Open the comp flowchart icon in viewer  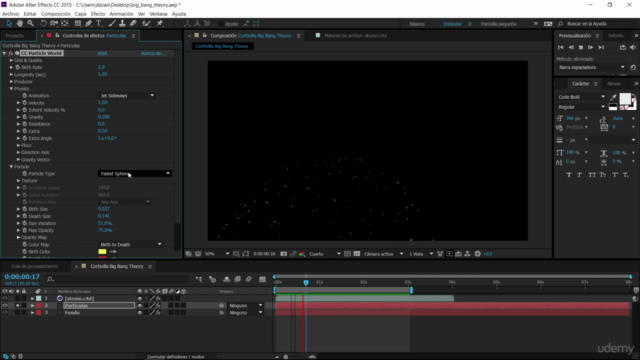coord(467,254)
